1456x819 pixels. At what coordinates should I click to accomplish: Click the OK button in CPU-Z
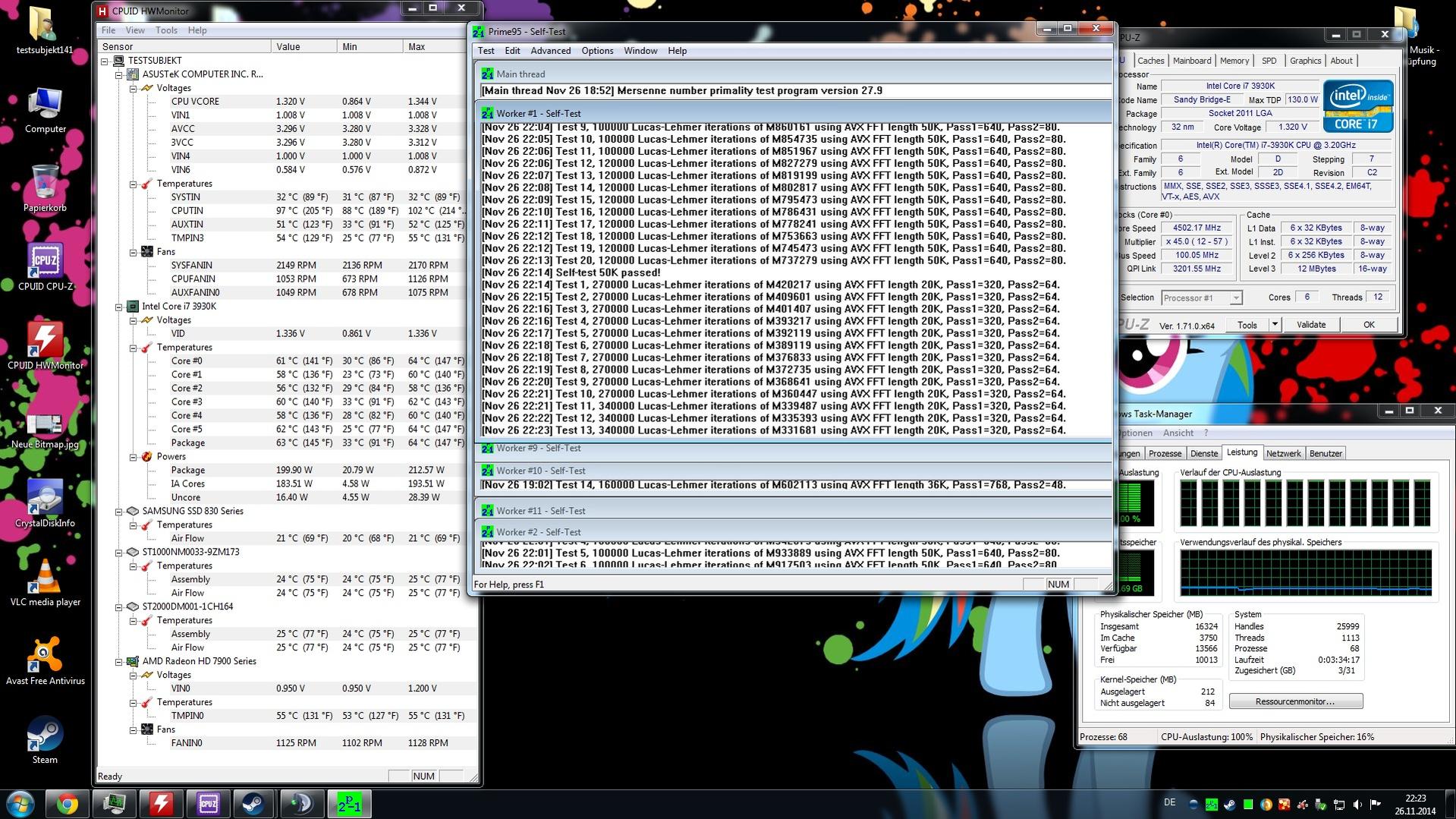tap(1368, 325)
